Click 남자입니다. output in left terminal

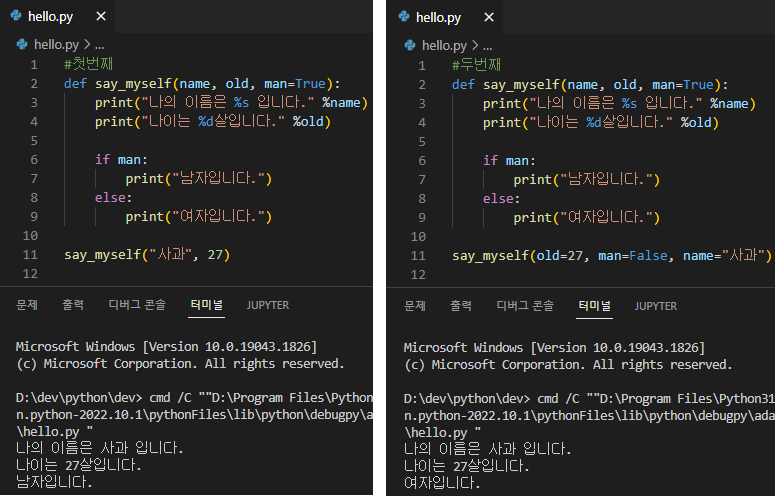(54, 481)
